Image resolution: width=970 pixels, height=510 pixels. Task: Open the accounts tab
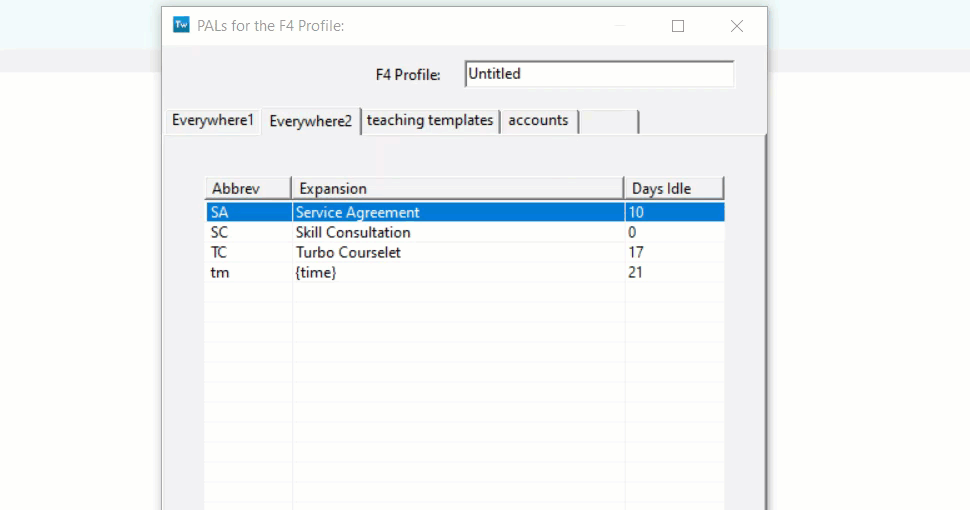[538, 120]
